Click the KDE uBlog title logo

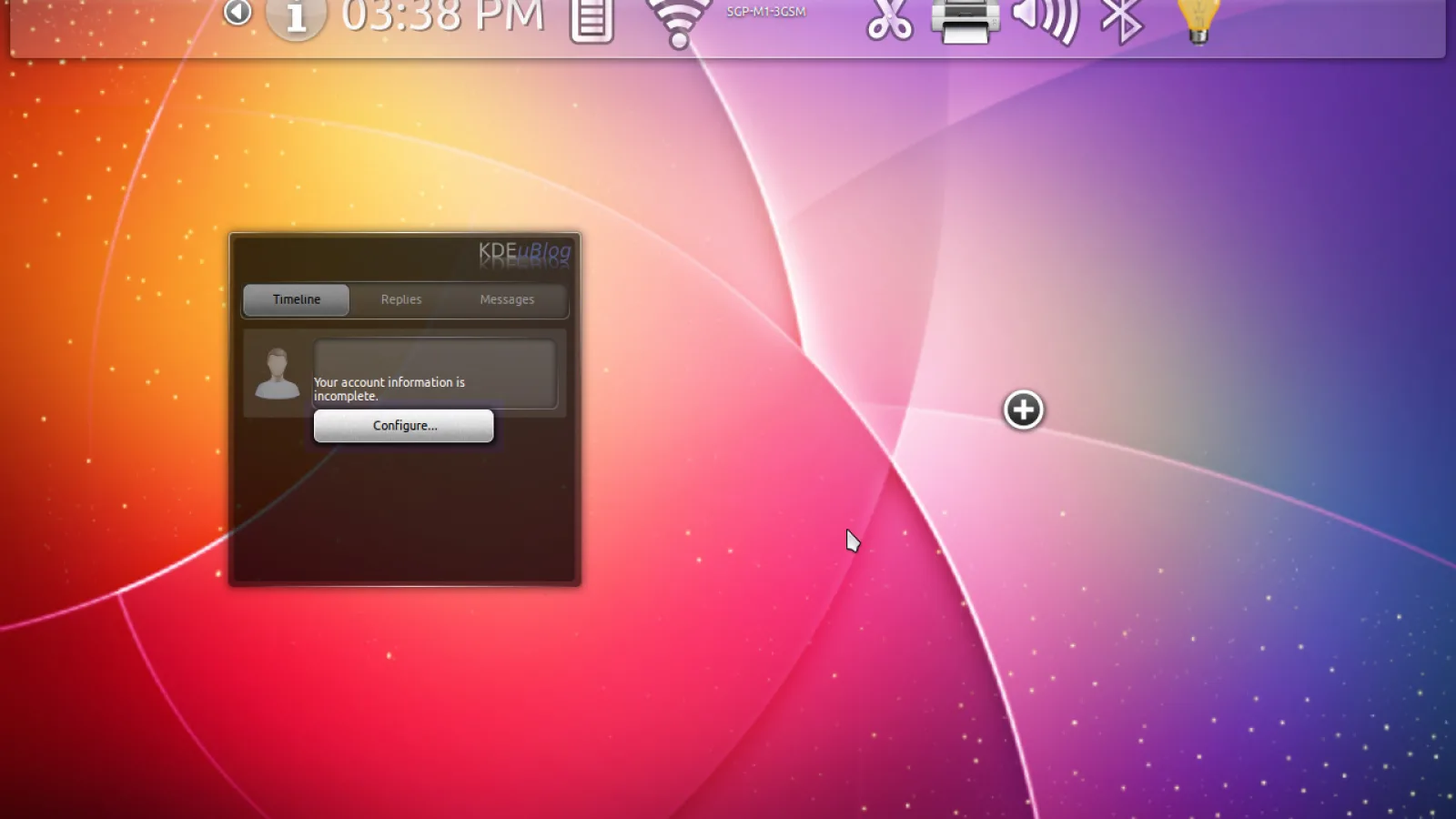coord(525,252)
